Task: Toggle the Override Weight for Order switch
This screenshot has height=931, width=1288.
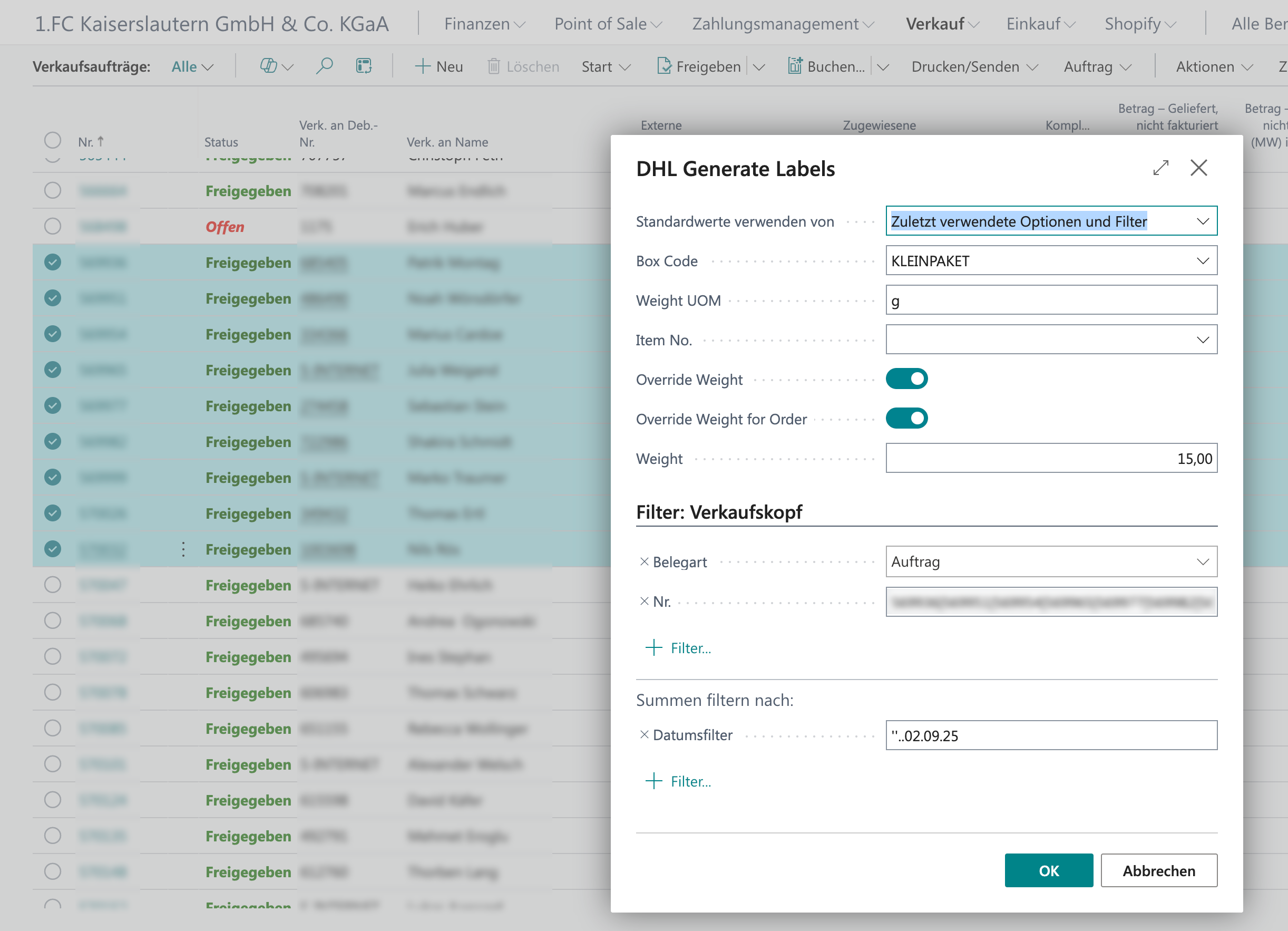Action: (x=906, y=419)
